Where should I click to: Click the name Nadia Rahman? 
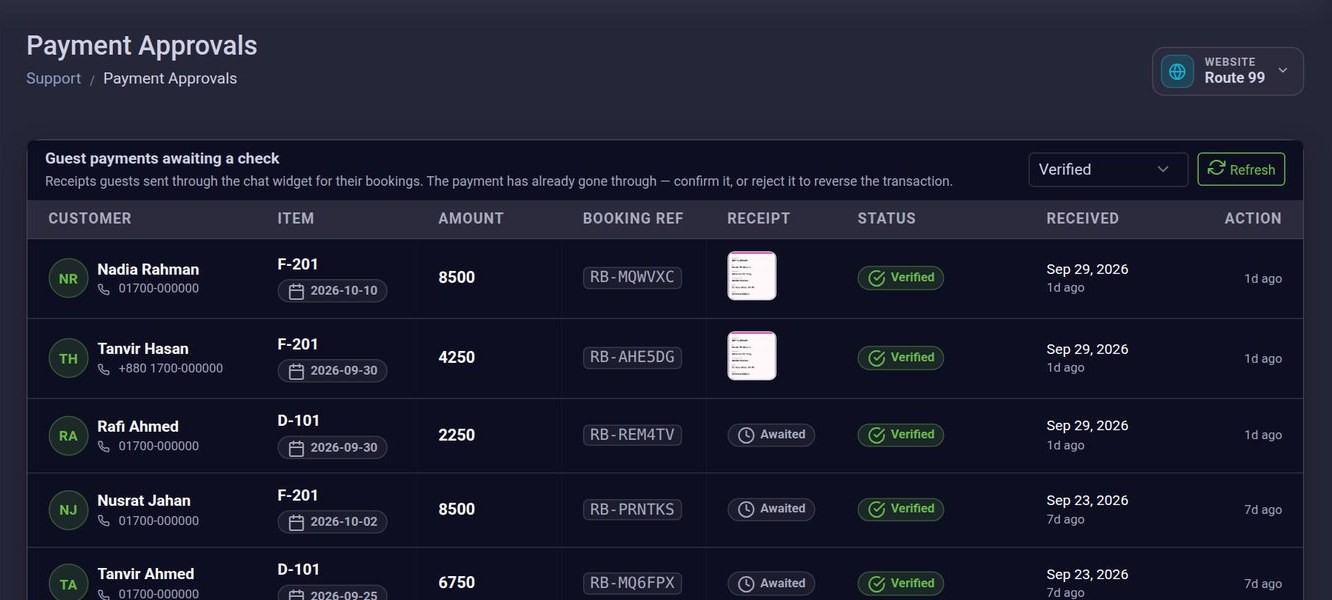(148, 269)
